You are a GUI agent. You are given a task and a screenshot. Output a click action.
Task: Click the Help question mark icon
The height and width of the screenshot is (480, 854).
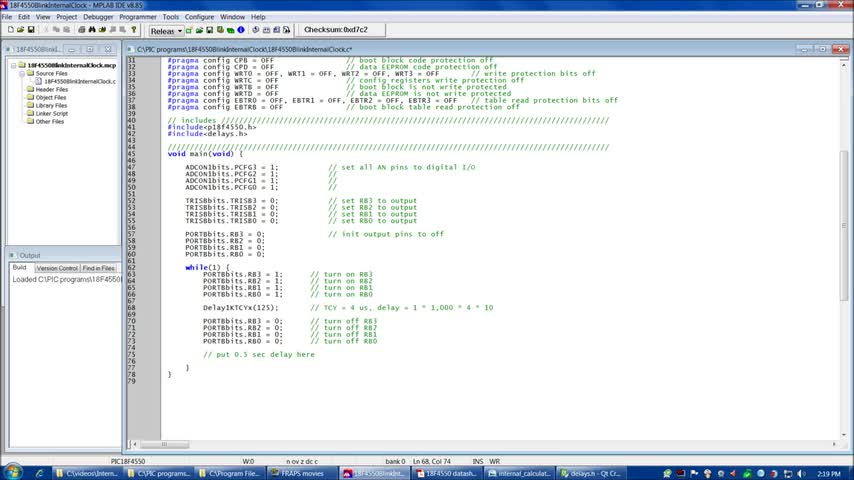(x=133, y=30)
